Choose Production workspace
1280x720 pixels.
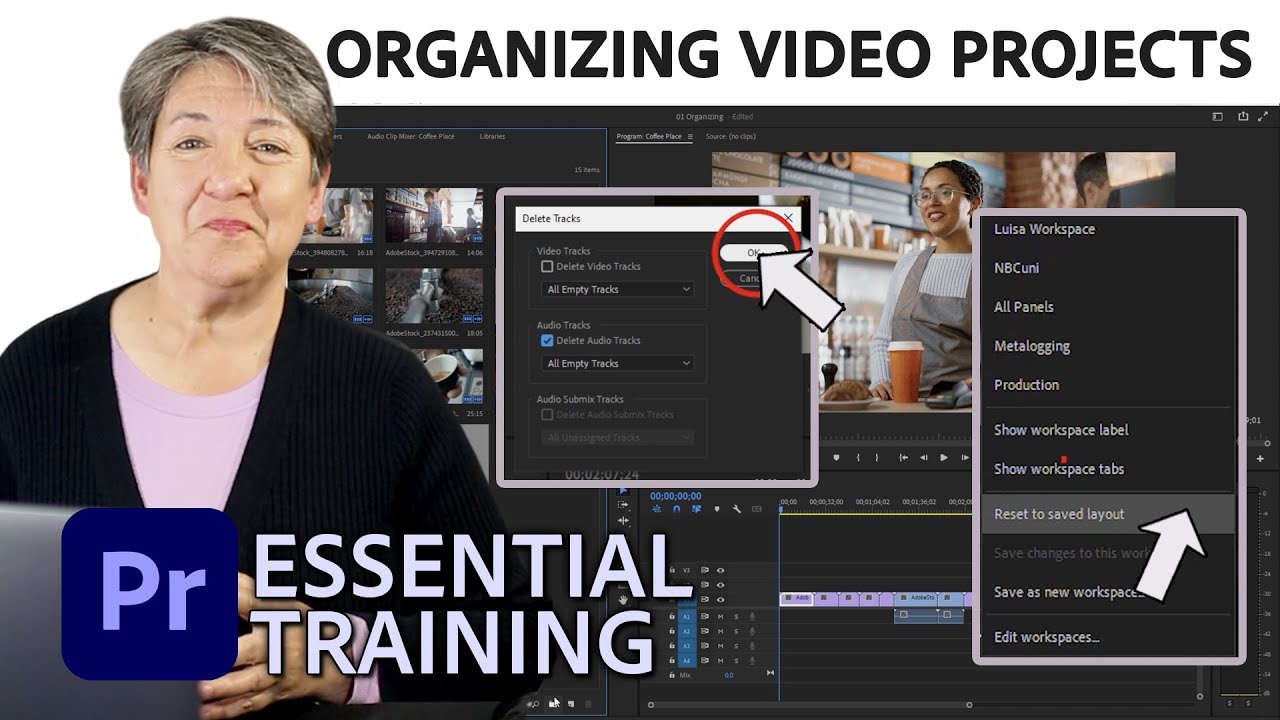pyautogui.click(x=1026, y=385)
